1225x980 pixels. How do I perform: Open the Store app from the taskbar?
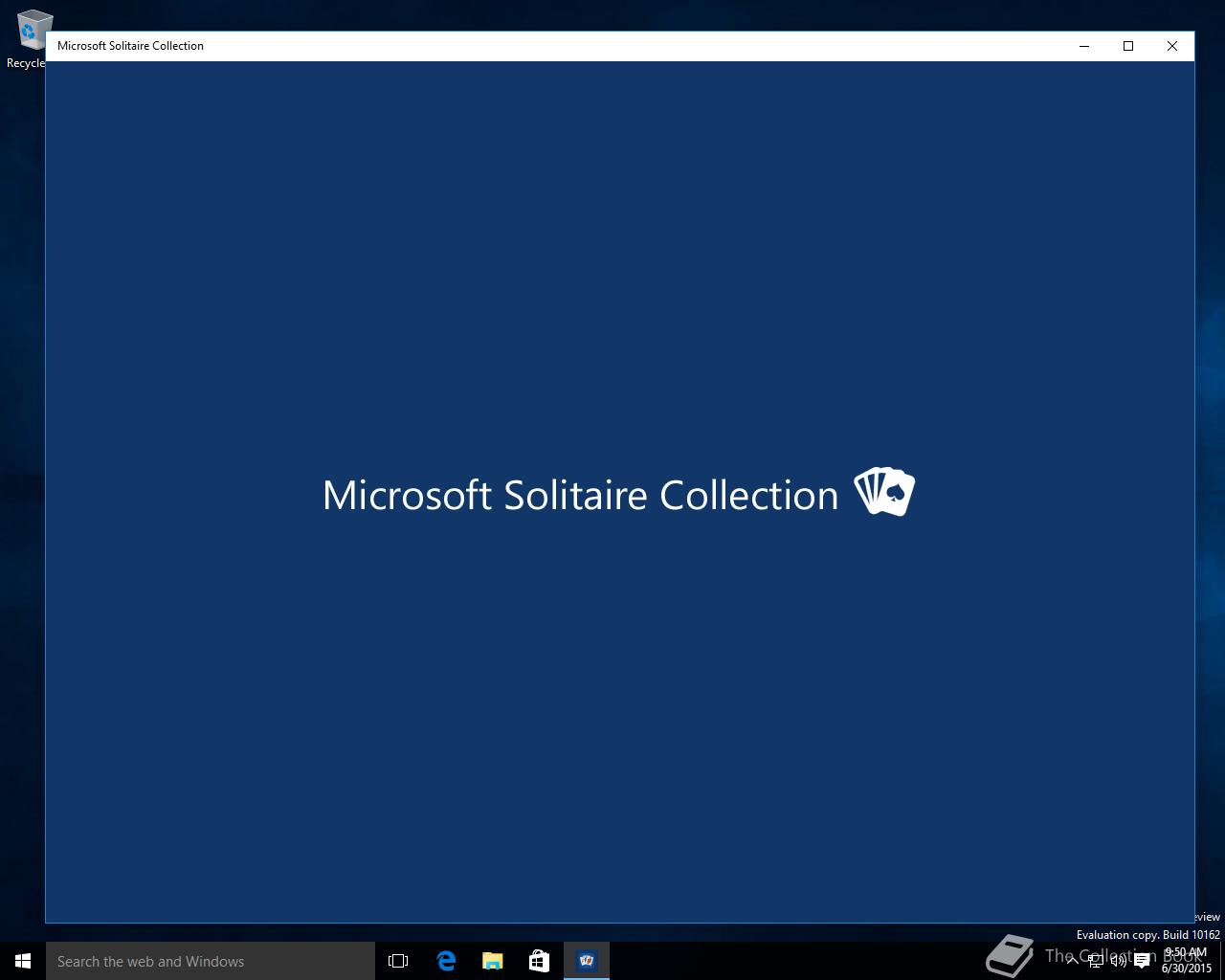point(540,961)
